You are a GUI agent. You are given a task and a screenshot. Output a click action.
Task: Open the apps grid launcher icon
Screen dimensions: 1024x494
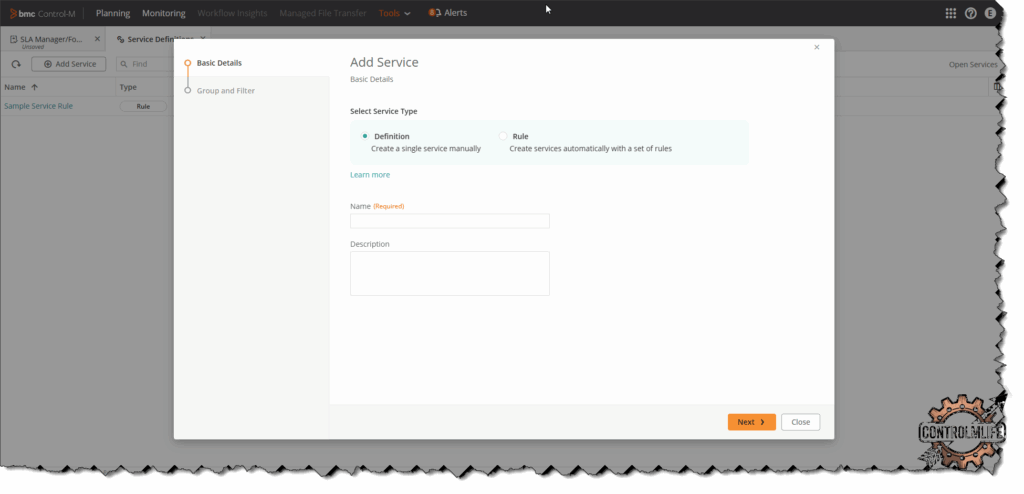(x=950, y=13)
